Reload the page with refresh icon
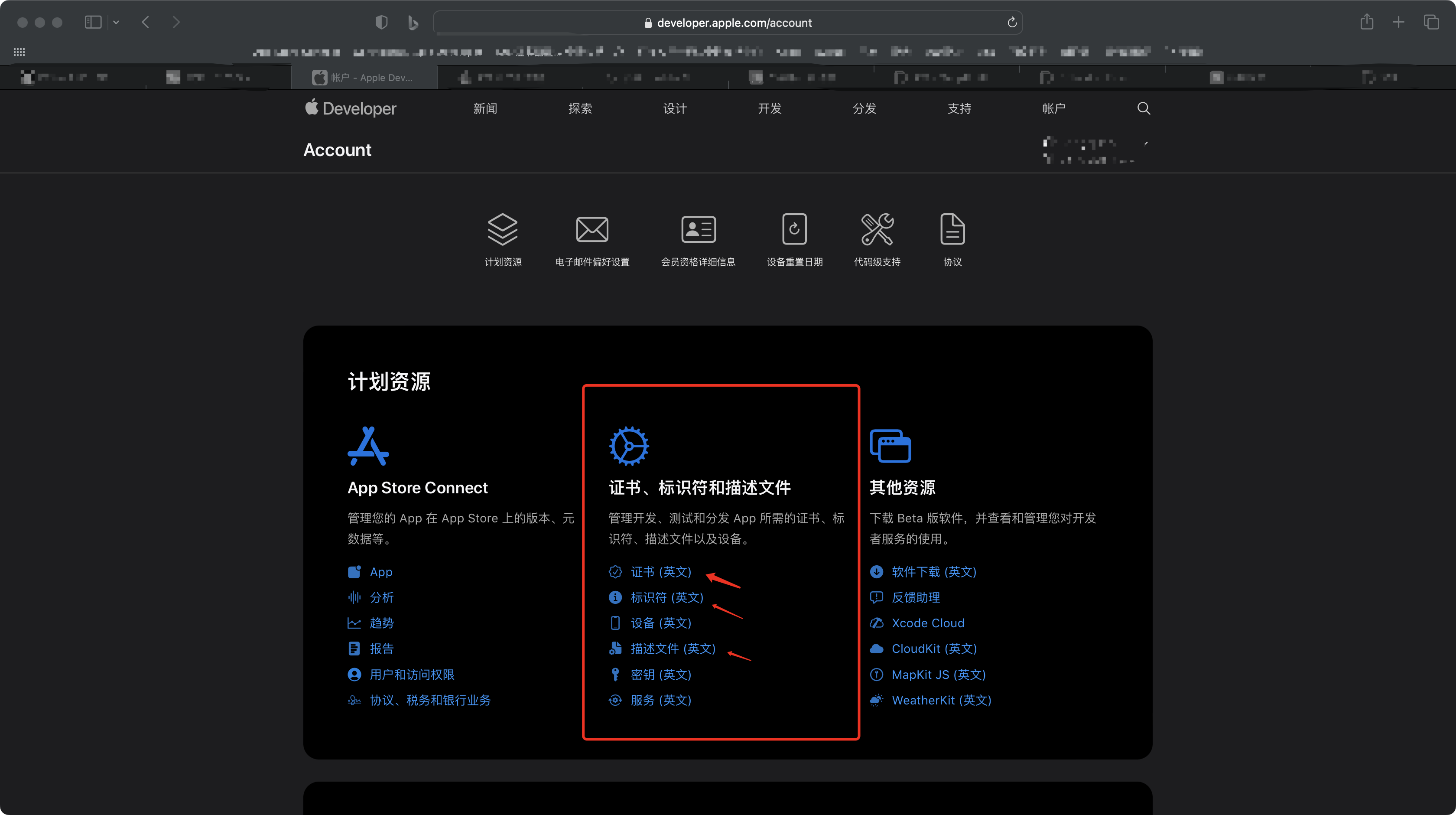The height and width of the screenshot is (815, 1456). (x=1012, y=22)
